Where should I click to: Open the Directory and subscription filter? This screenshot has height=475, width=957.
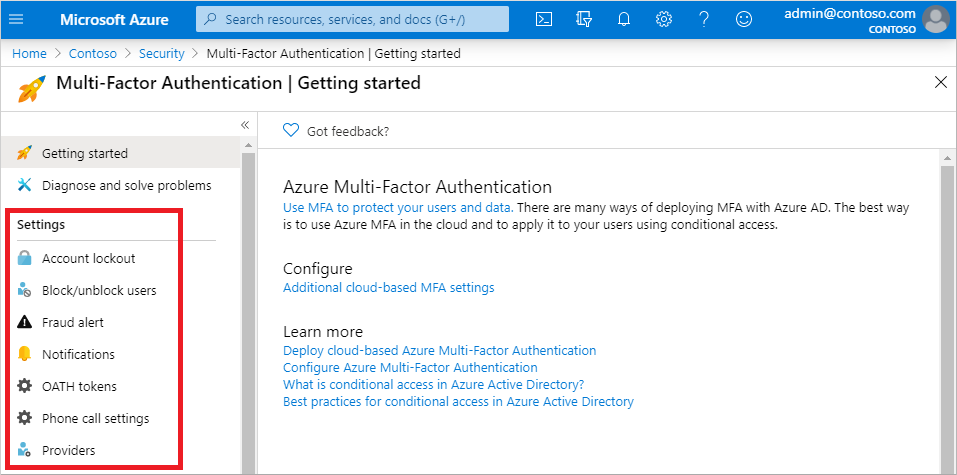pos(583,19)
